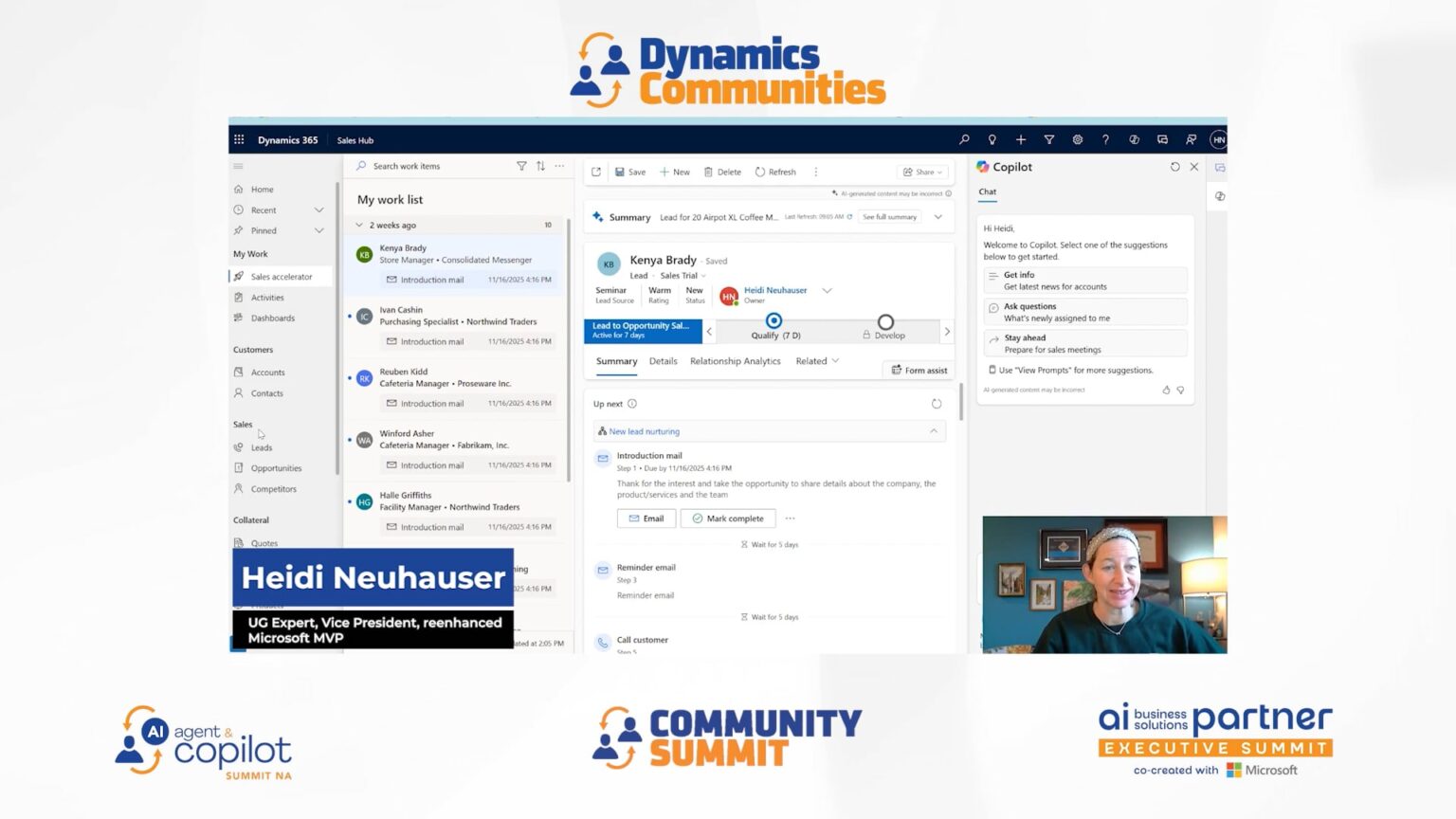Click the HN user avatar in the top-right corner
Screen dimensions: 1456x819
click(x=1220, y=139)
